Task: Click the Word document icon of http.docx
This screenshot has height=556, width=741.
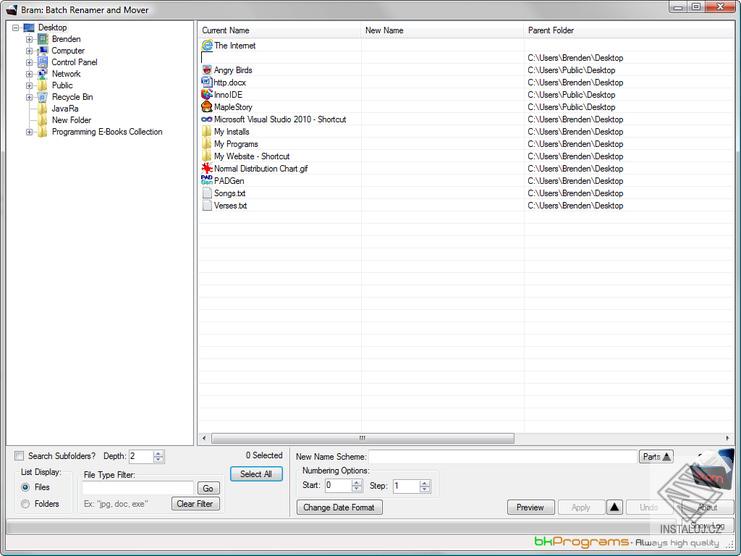Action: pyautogui.click(x=207, y=82)
